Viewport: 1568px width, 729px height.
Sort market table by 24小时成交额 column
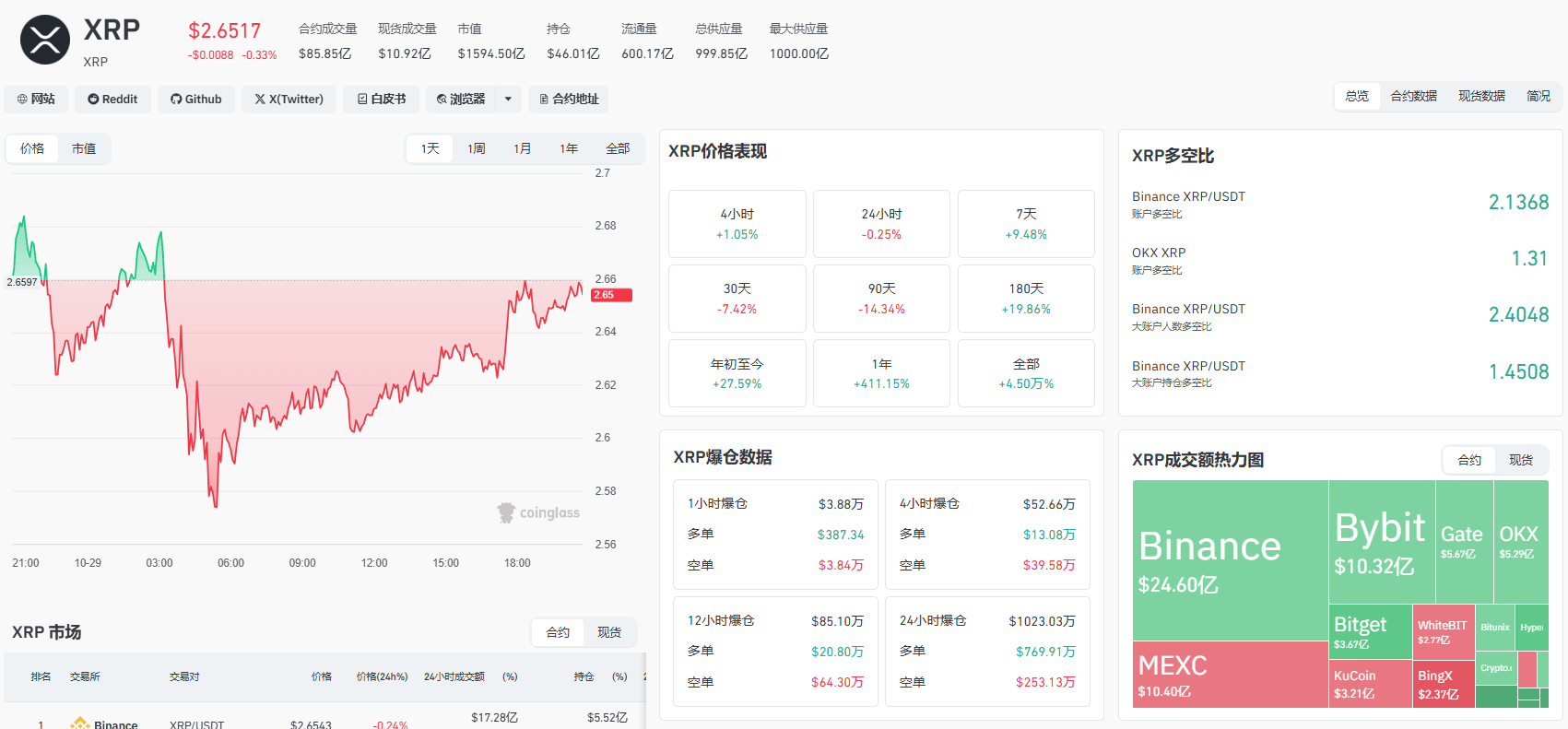(454, 676)
